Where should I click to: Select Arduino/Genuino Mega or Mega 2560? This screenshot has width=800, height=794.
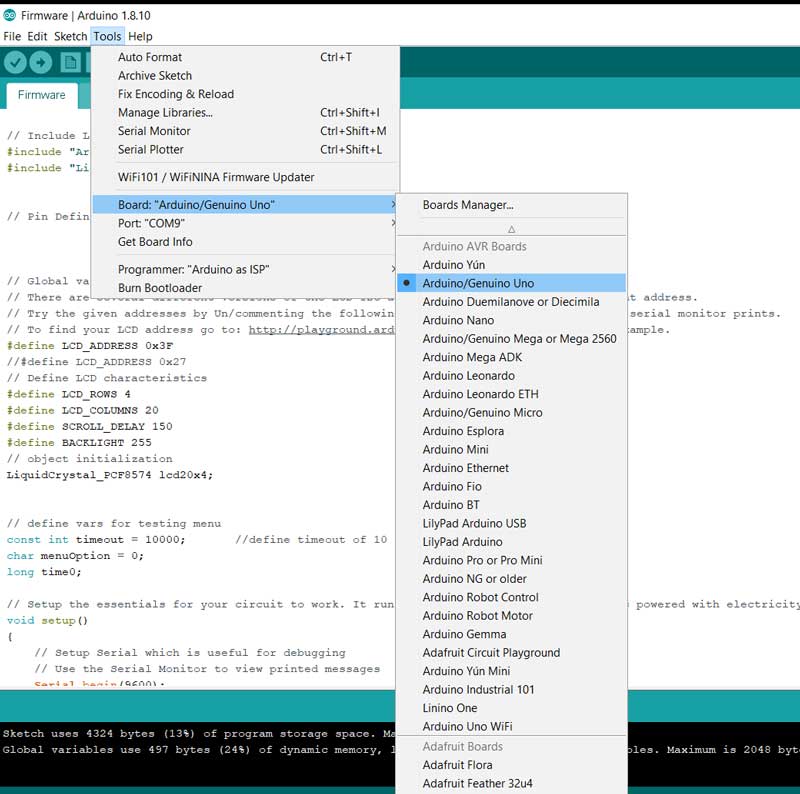tap(511, 339)
